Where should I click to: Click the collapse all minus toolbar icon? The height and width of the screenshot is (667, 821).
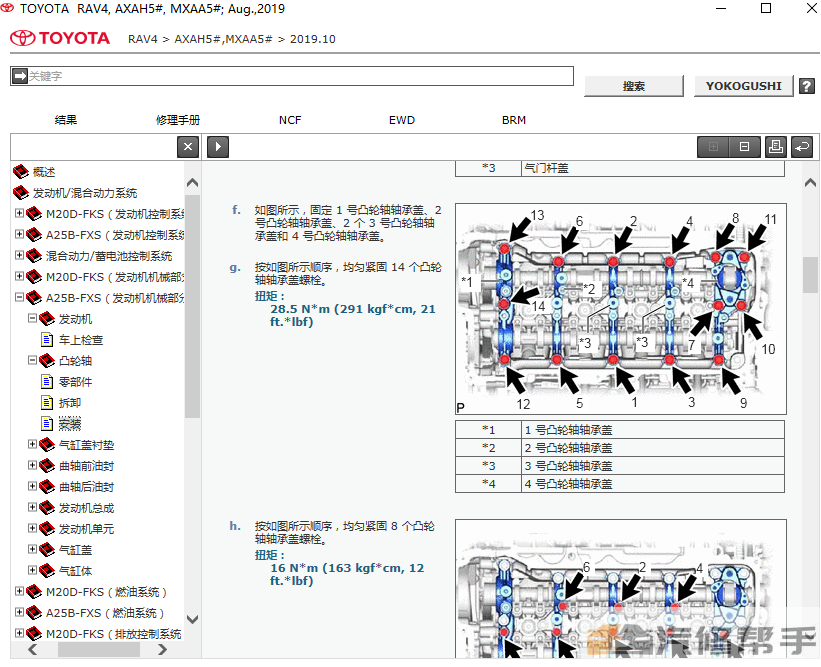point(744,147)
